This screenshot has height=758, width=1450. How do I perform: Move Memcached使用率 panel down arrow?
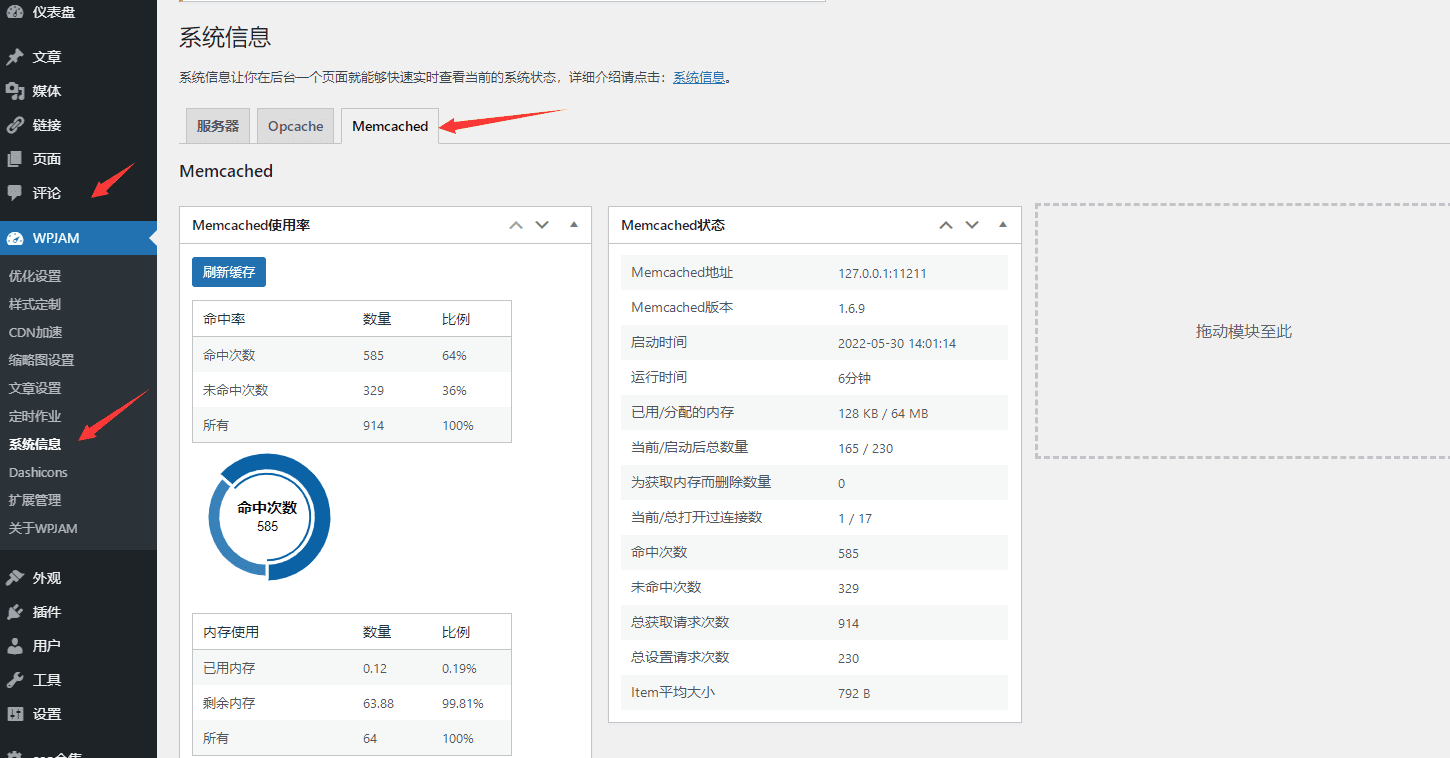coord(542,225)
